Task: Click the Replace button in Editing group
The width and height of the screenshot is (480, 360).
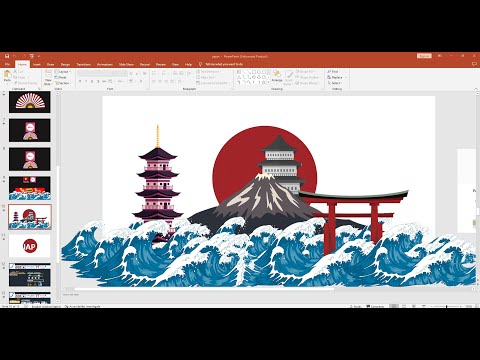Action: [336, 77]
